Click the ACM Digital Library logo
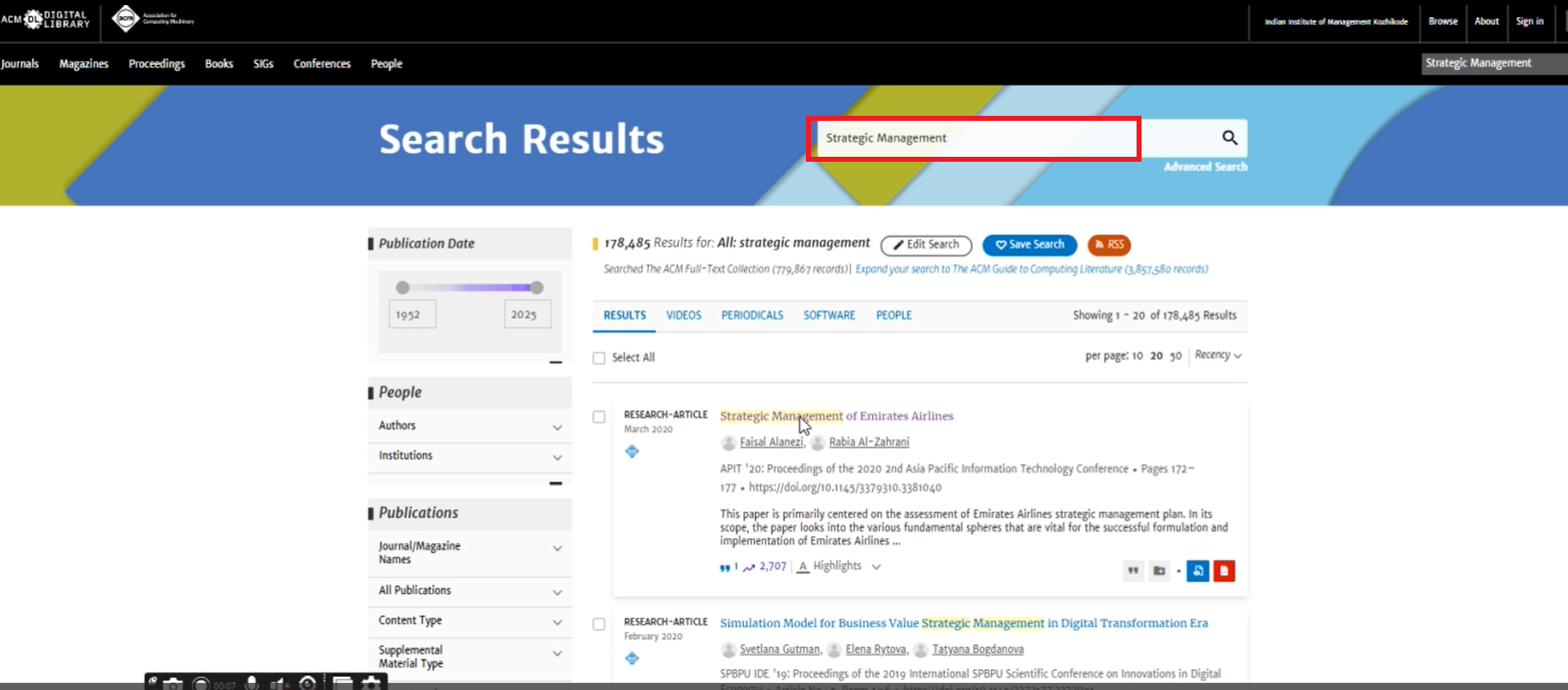The height and width of the screenshot is (690, 1568). [x=47, y=19]
